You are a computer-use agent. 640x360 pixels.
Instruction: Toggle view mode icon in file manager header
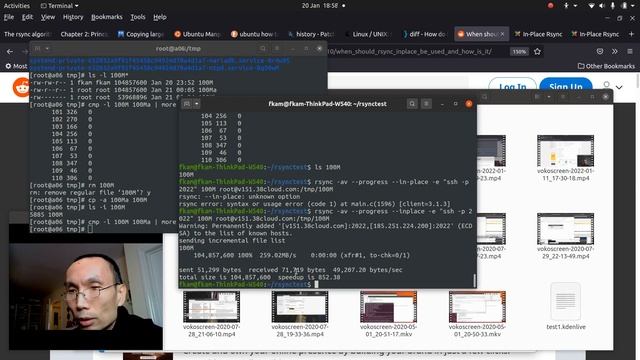(x=538, y=97)
